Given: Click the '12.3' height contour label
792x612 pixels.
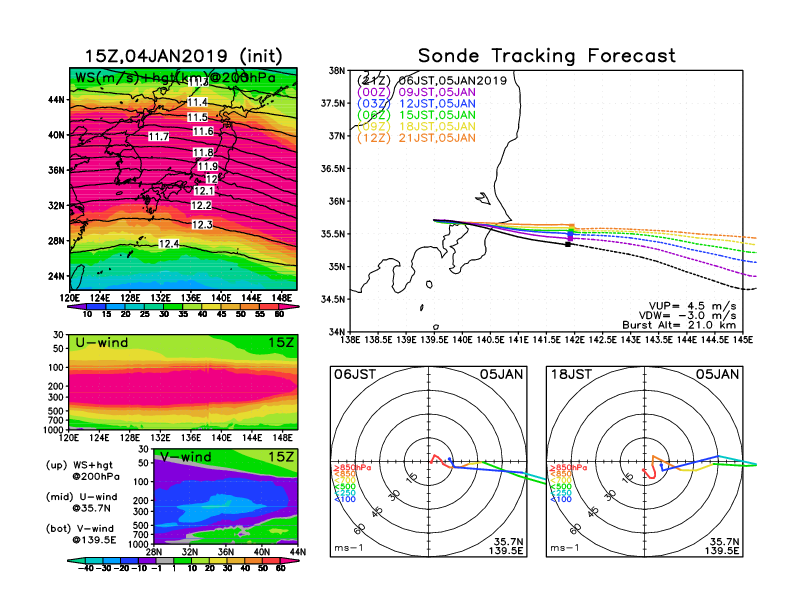Looking at the screenshot, I should click(x=202, y=225).
